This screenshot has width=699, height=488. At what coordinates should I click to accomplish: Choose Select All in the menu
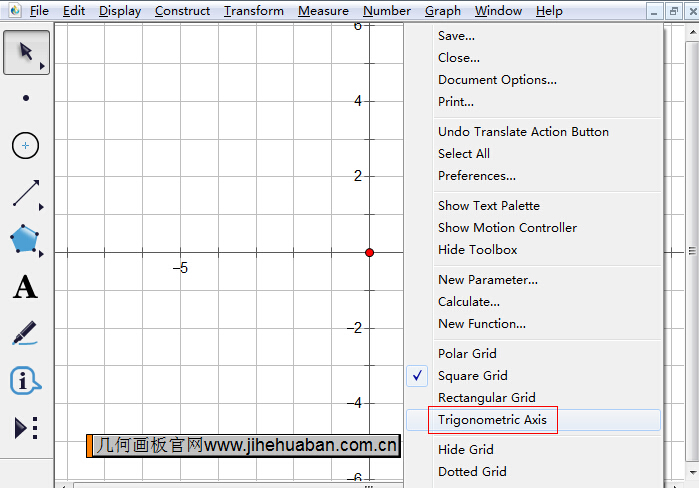click(x=533, y=153)
